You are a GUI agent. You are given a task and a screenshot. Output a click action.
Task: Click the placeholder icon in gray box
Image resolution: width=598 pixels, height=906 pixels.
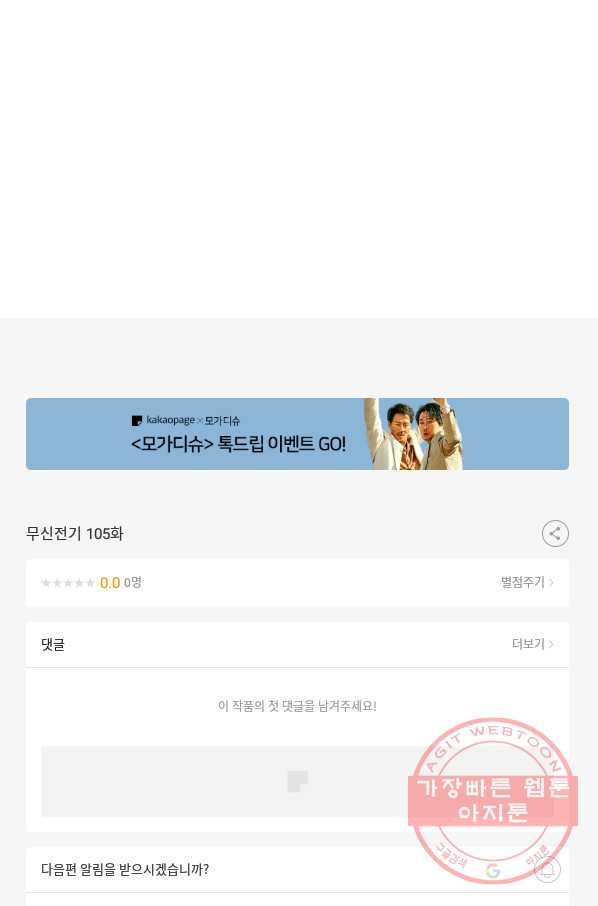298,781
